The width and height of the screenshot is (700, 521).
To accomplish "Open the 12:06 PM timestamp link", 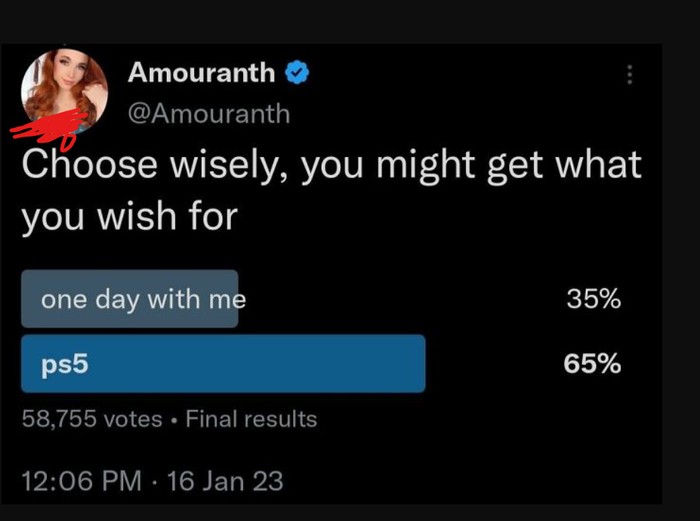I will coord(82,481).
